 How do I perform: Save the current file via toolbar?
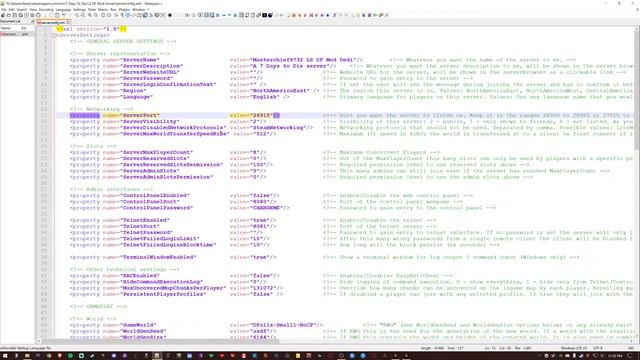pyautogui.click(x=15, y=15)
